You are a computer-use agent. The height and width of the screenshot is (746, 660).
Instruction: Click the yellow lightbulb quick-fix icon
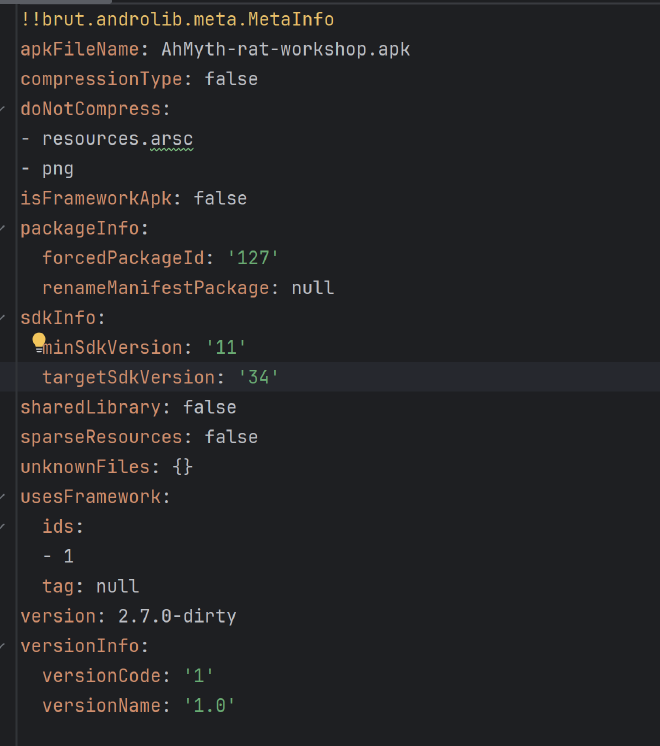point(39,341)
